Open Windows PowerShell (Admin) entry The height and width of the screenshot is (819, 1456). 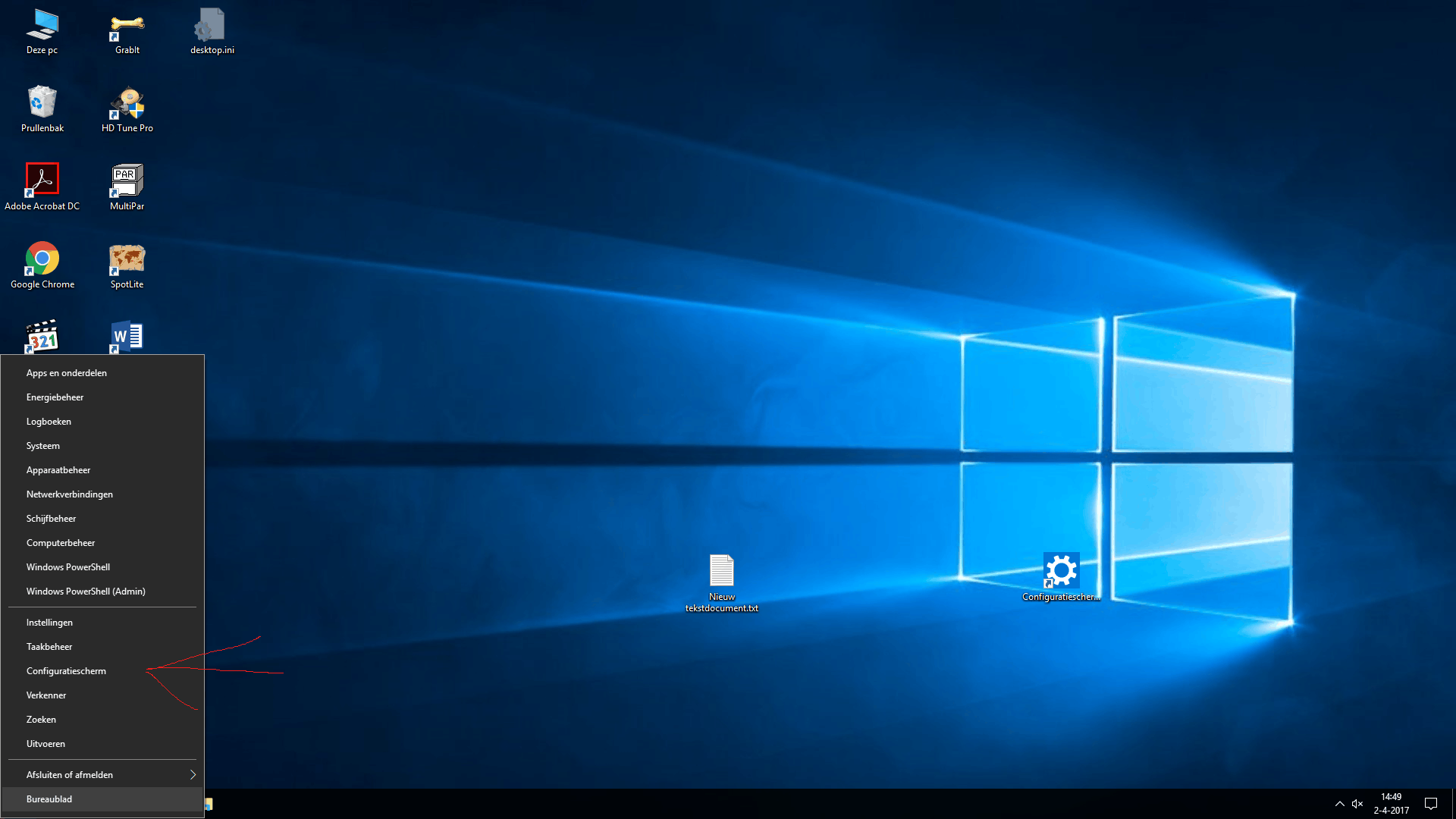86,591
